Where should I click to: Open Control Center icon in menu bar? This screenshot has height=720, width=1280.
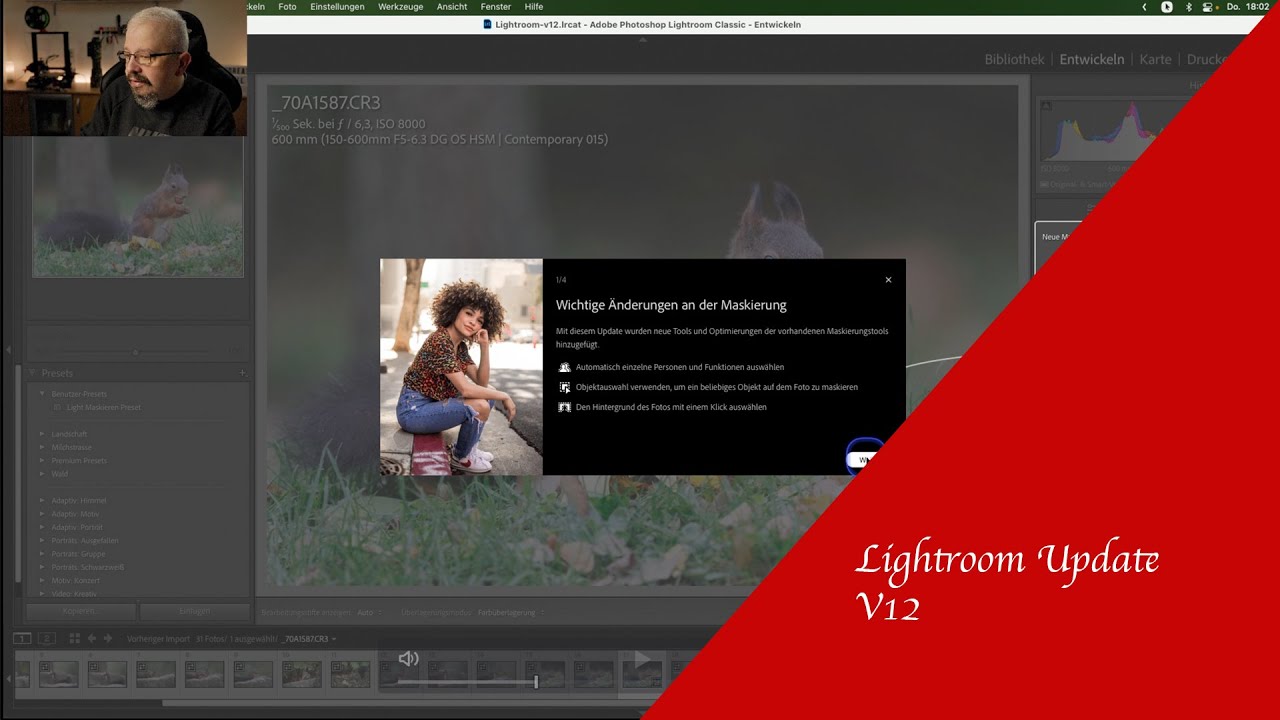[1209, 6]
